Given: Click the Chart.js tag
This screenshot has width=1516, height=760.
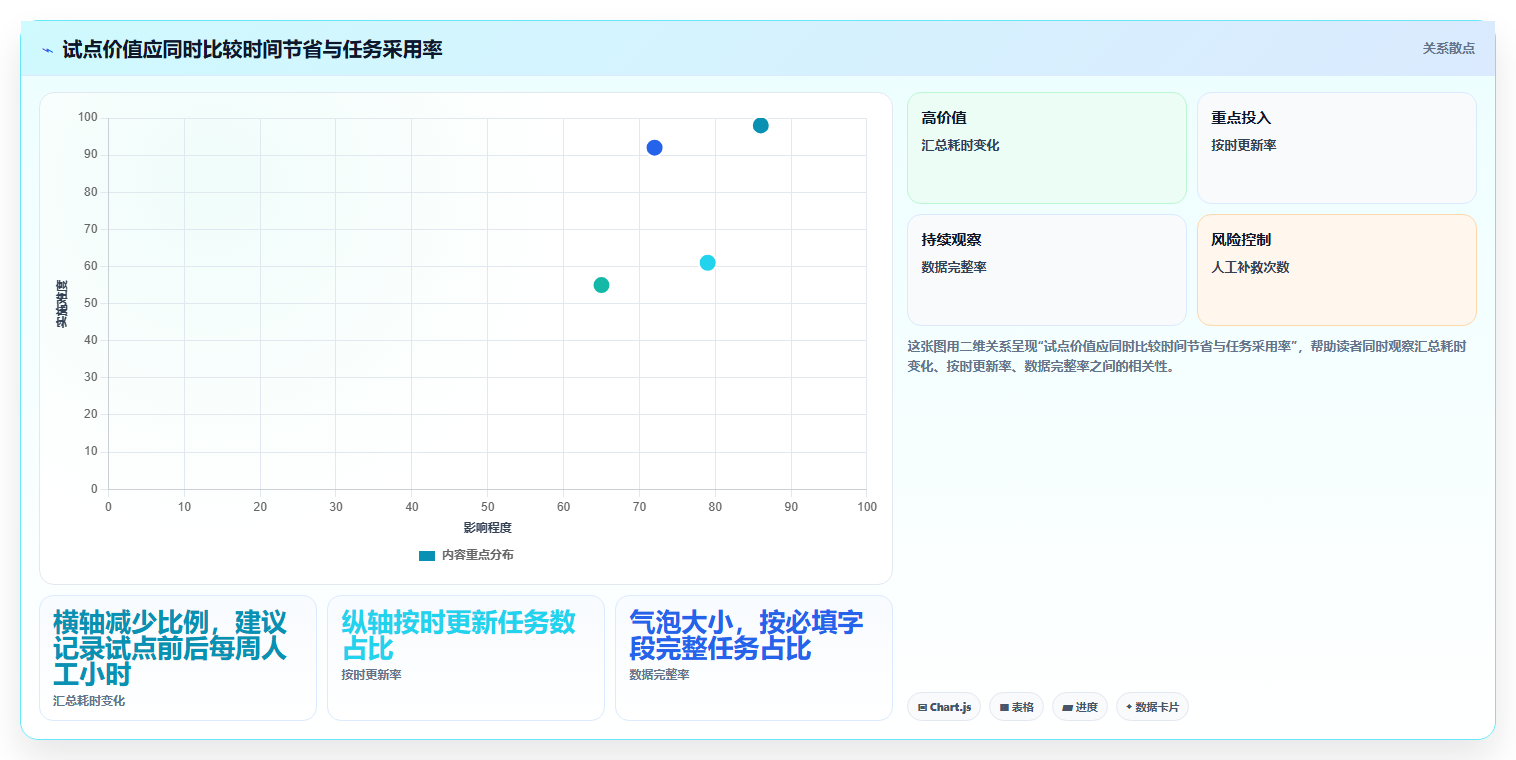Looking at the screenshot, I should click(x=943, y=707).
